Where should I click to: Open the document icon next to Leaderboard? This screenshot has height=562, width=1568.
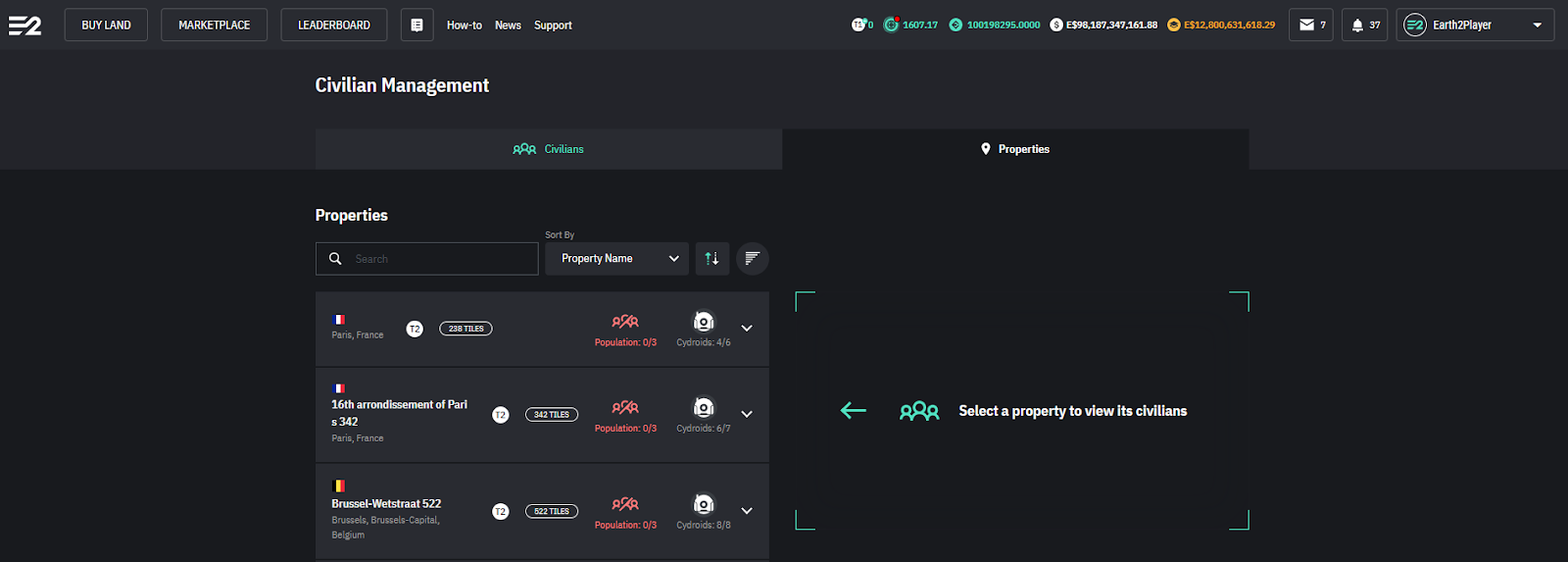click(416, 26)
